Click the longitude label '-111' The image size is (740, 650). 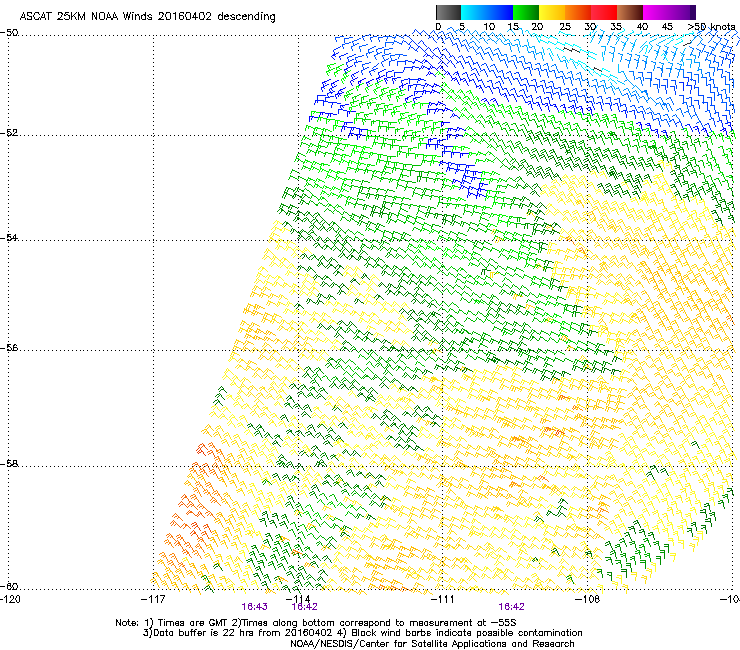[x=443, y=599]
